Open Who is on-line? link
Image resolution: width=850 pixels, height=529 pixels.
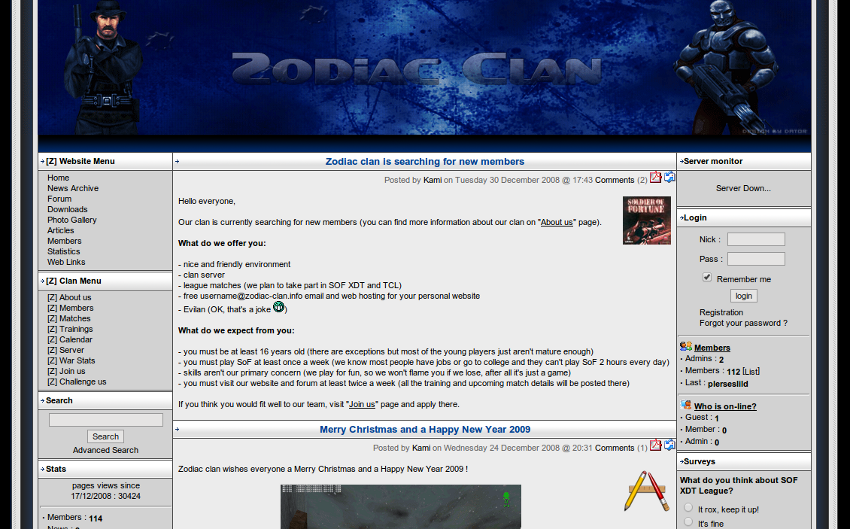[x=725, y=407]
